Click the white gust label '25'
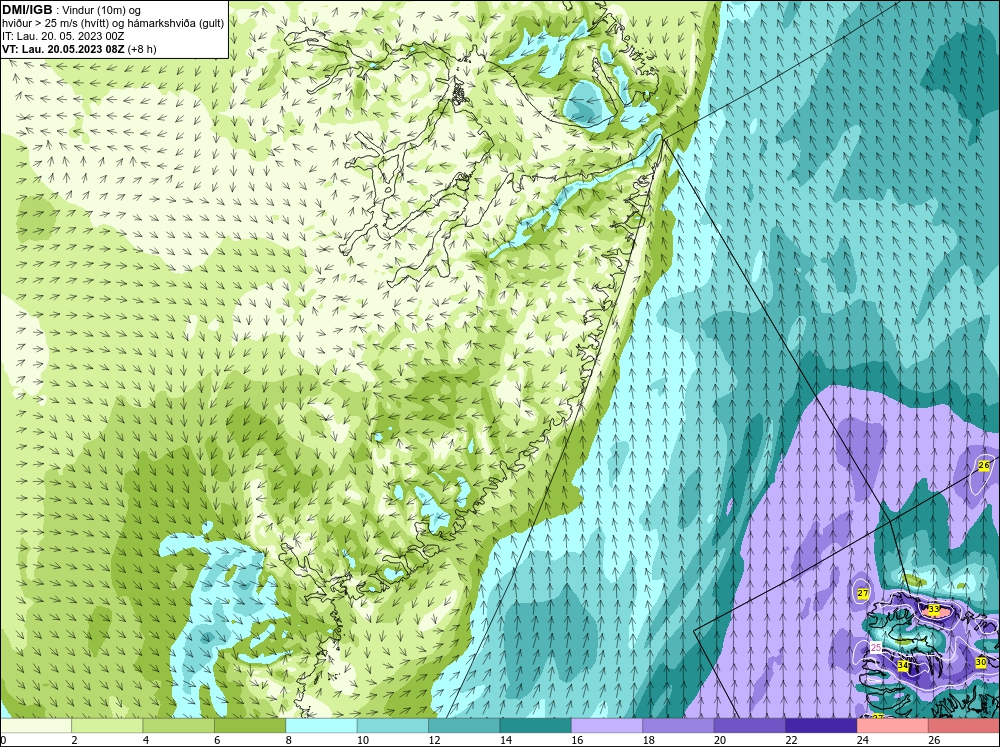1000x747 pixels. click(876, 647)
